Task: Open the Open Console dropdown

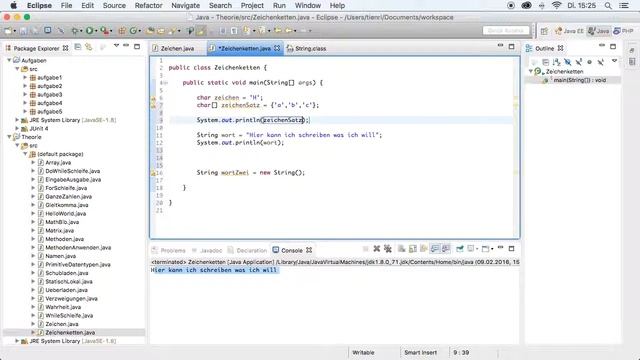Action: pyautogui.click(x=492, y=249)
